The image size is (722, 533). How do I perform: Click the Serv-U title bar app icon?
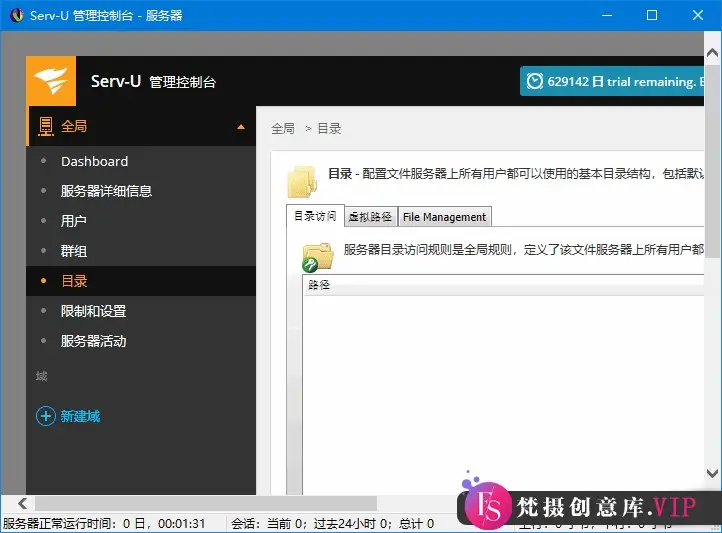(x=17, y=15)
